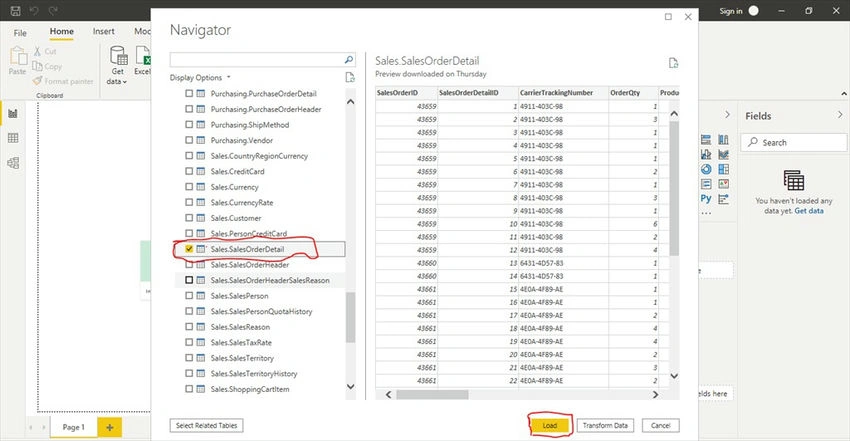The width and height of the screenshot is (850, 441).
Task: Click the Fields pane Search box
Action: point(794,142)
